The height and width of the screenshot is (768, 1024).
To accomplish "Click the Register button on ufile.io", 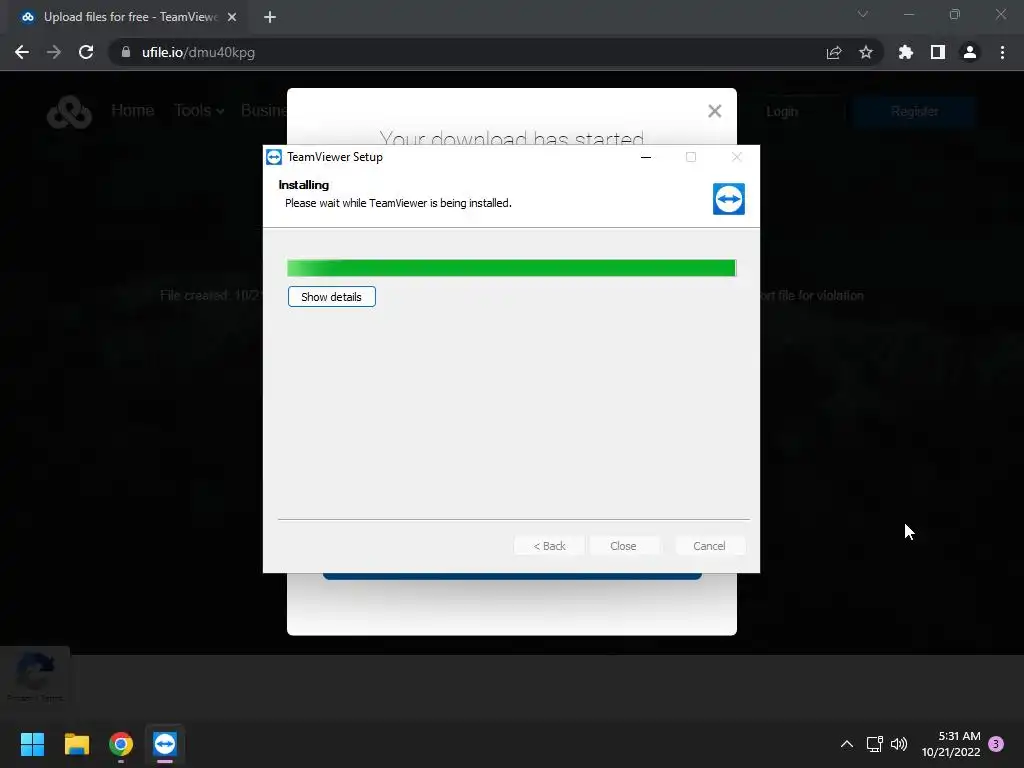I will [x=914, y=112].
